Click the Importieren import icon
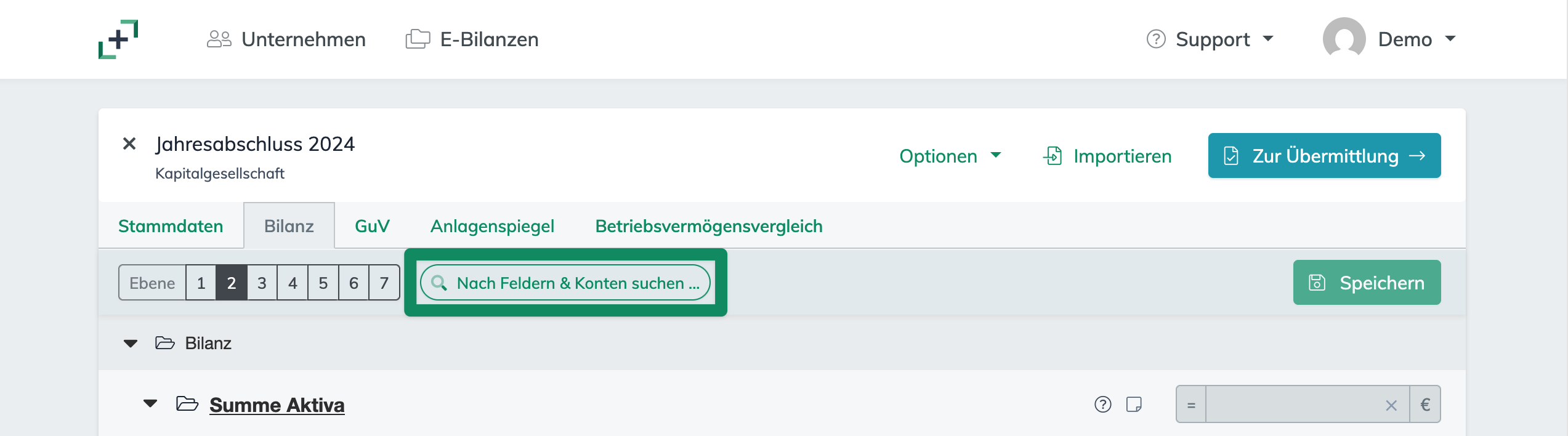Viewport: 1568px width, 436px height. pos(1053,156)
